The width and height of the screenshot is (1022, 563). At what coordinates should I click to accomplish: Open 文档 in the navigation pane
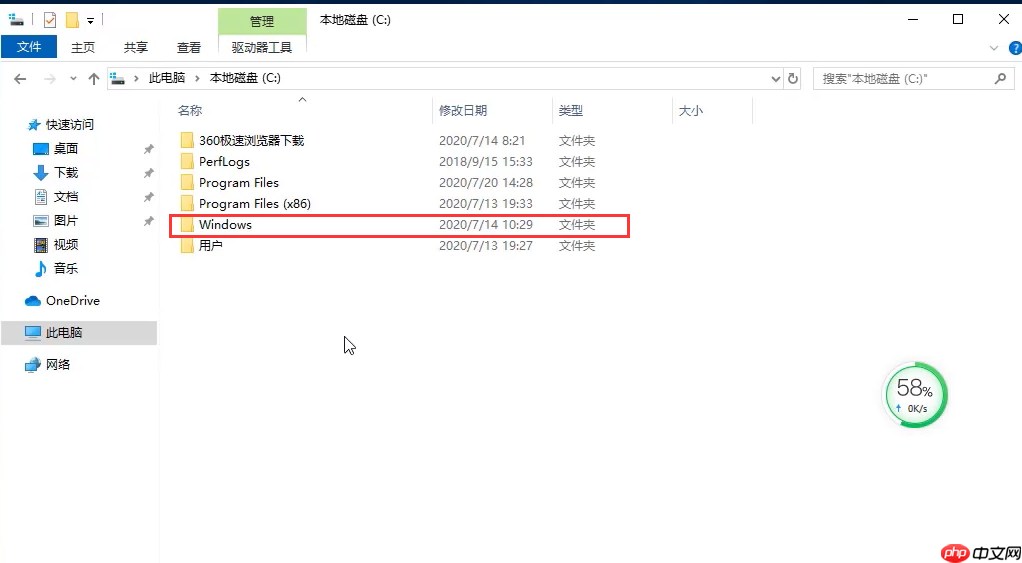66,197
